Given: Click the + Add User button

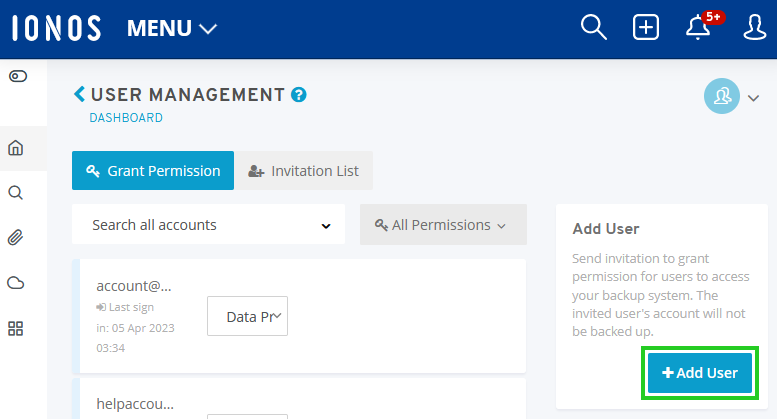Looking at the screenshot, I should coord(700,372).
